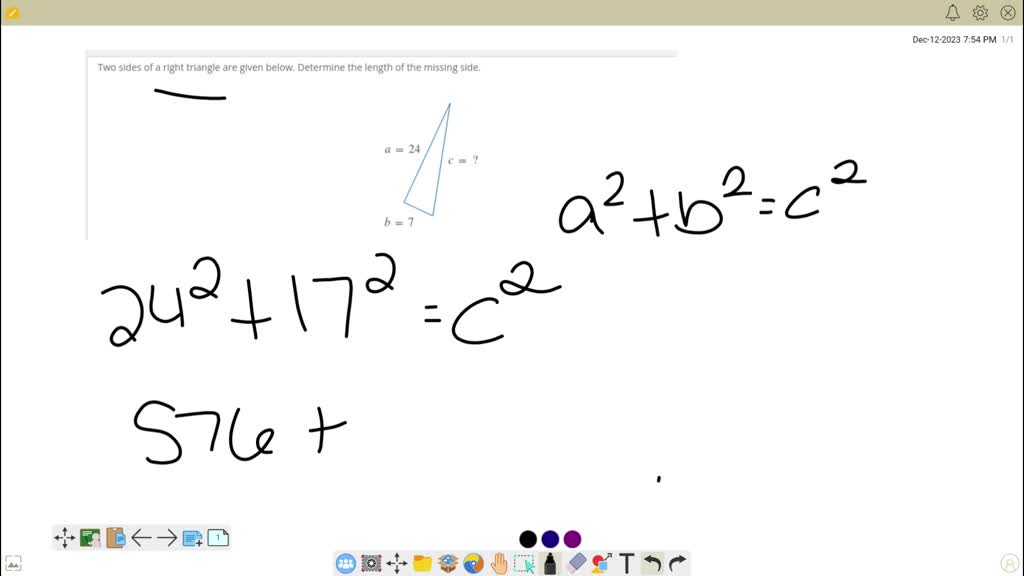The width and height of the screenshot is (1024, 576).
Task: Select the purple color swatch
Action: click(572, 538)
